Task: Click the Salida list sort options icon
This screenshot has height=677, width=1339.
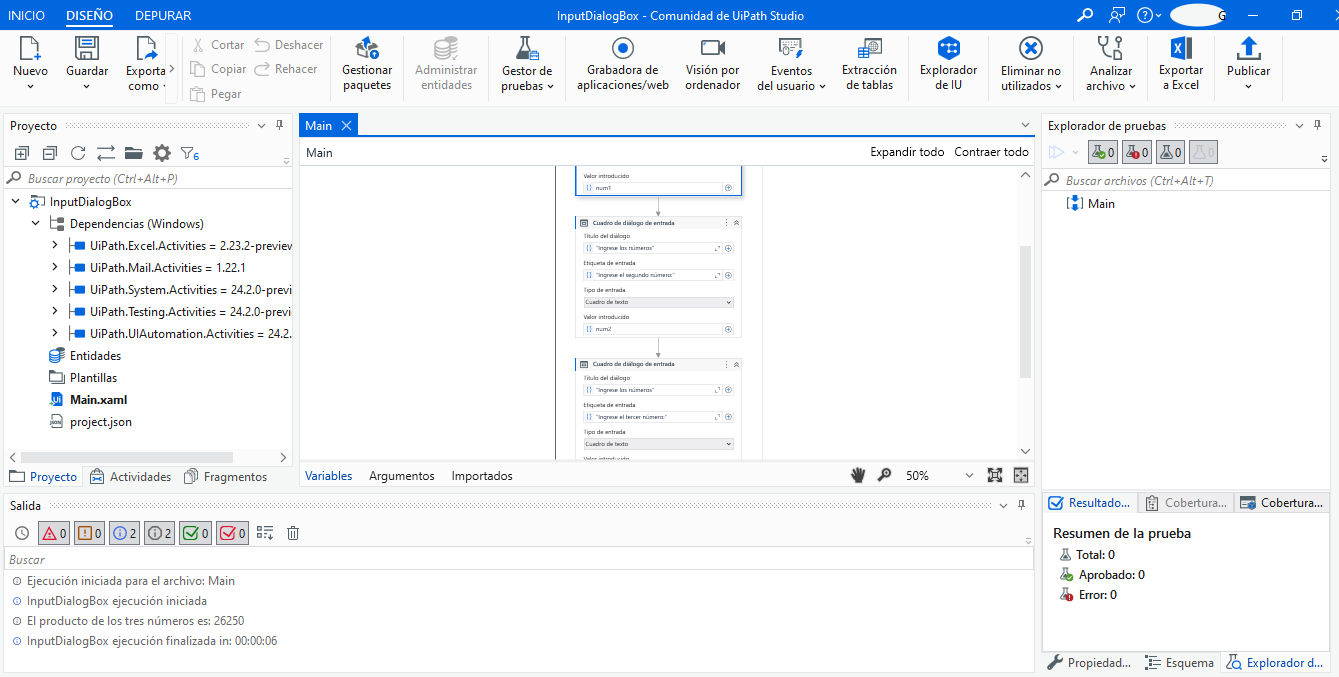Action: click(x=265, y=533)
